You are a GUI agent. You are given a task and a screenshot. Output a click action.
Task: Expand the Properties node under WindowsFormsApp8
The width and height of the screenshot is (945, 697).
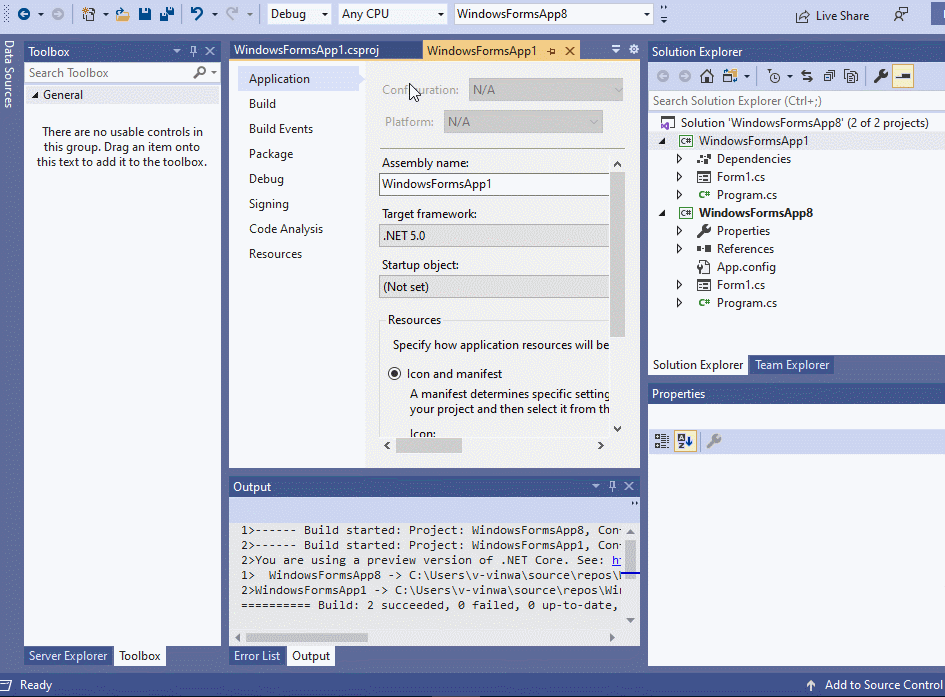click(x=679, y=231)
